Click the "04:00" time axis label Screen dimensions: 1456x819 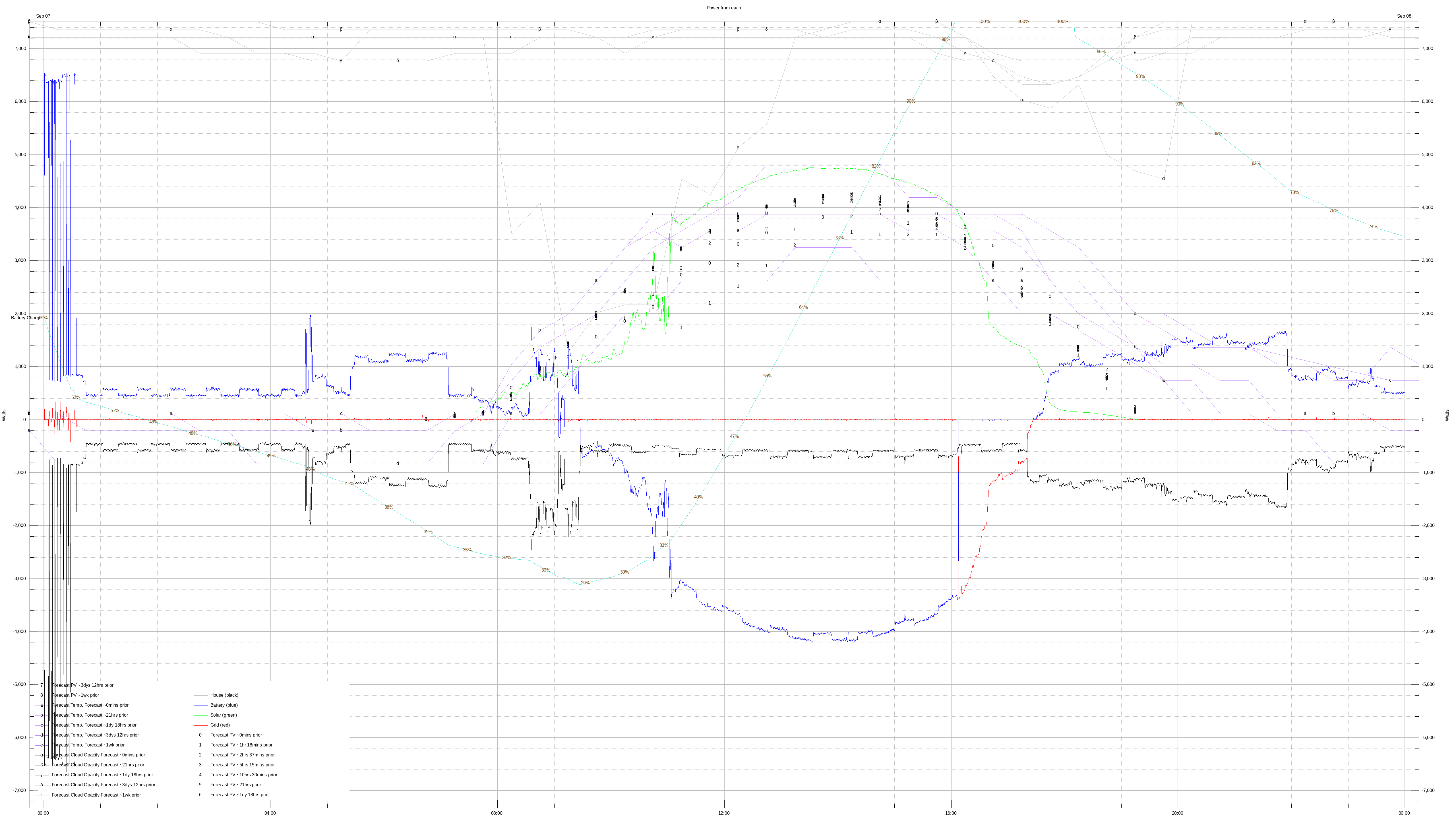pos(270,813)
